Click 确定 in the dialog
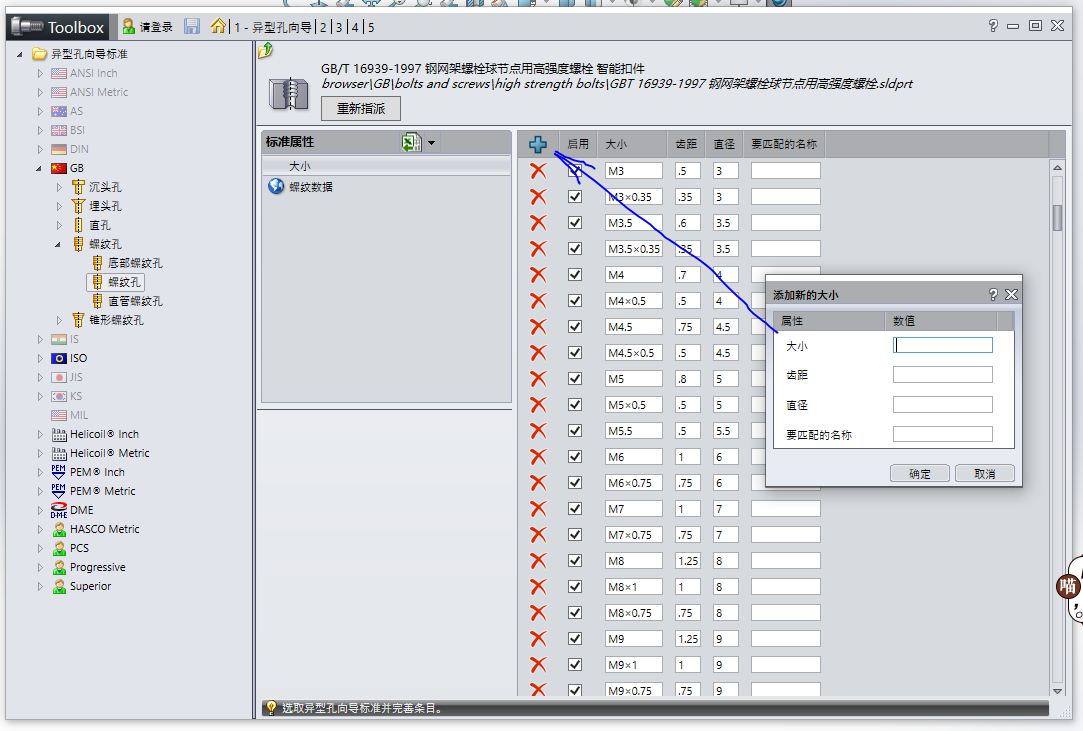The image size is (1083, 731). [919, 473]
